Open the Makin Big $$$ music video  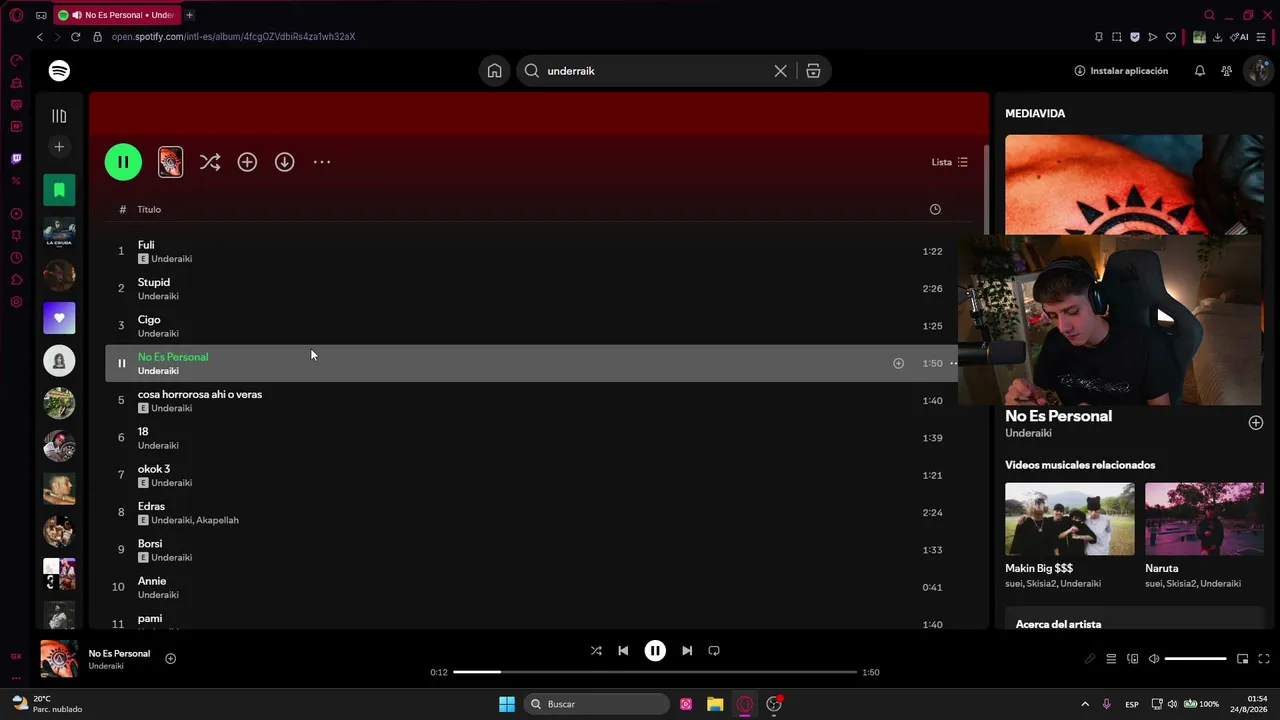pyautogui.click(x=1069, y=519)
